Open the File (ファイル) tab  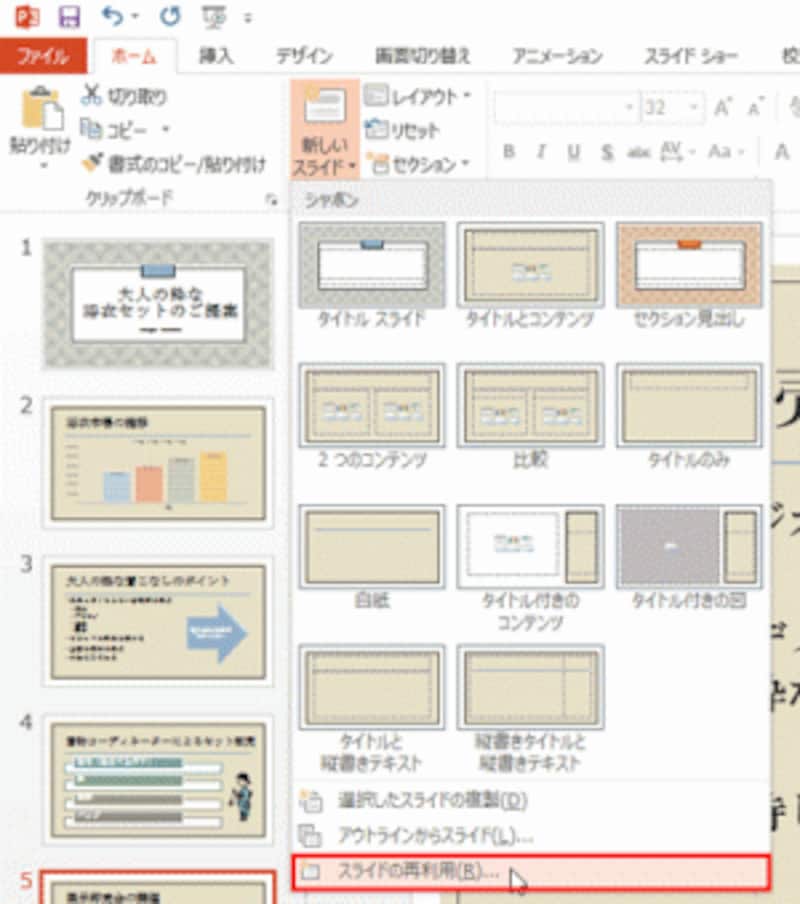pos(43,55)
